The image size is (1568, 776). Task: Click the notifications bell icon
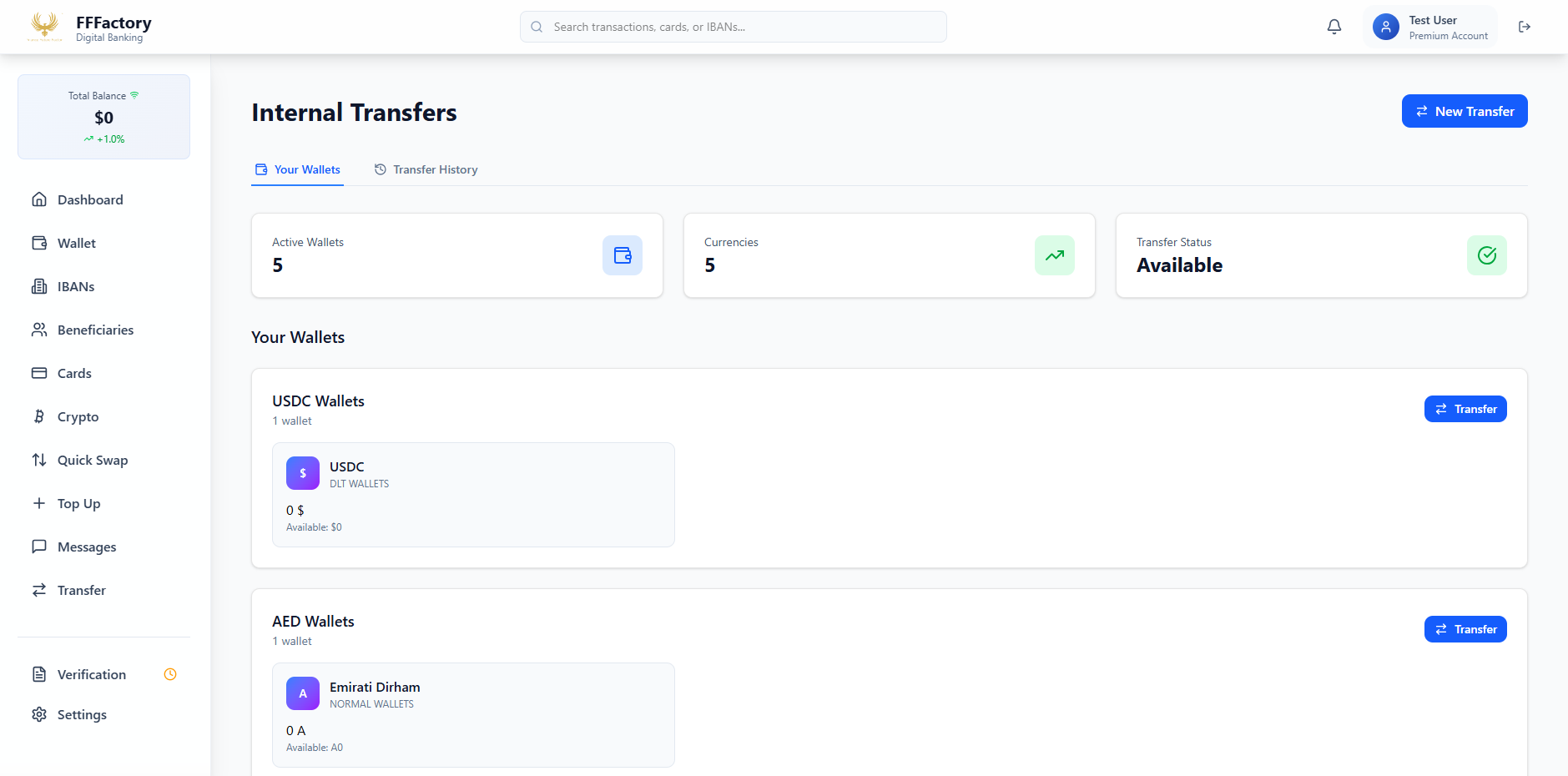point(1334,27)
